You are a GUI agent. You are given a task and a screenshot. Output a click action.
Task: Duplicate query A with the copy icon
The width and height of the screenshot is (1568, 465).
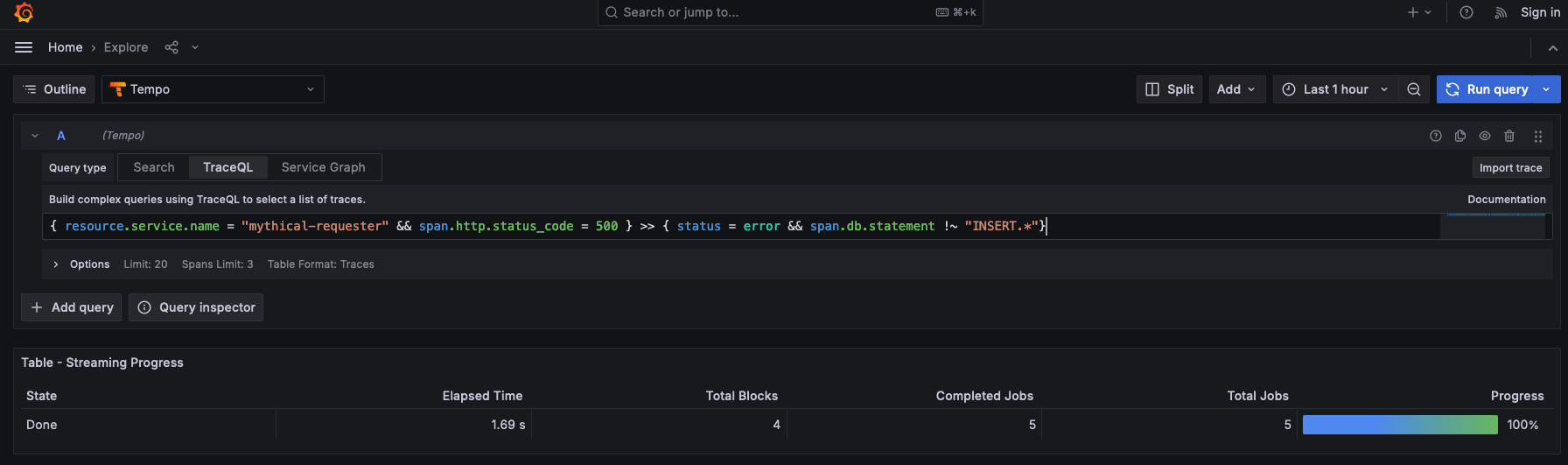(x=1460, y=136)
